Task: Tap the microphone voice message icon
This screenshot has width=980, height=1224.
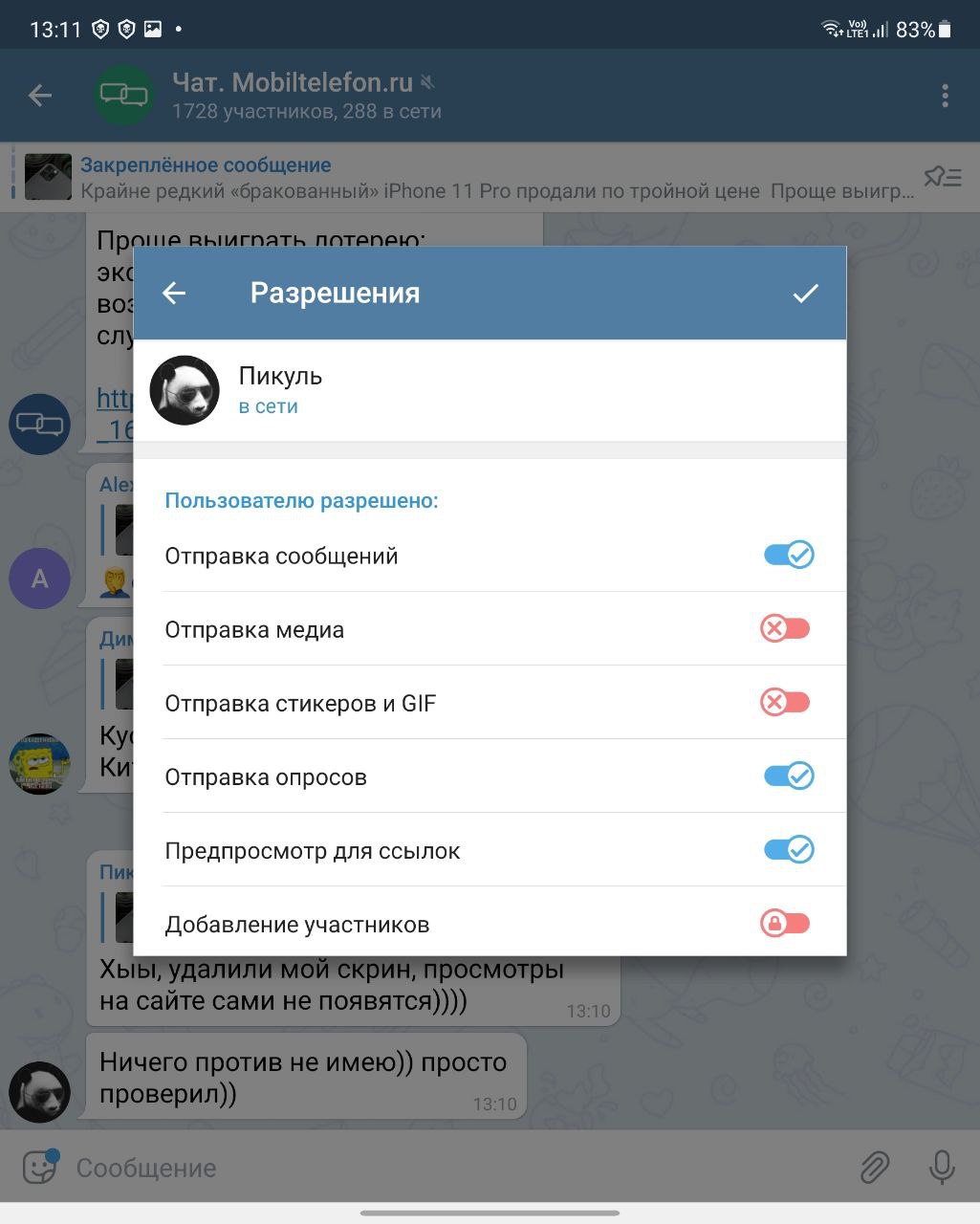Action: click(x=942, y=1168)
